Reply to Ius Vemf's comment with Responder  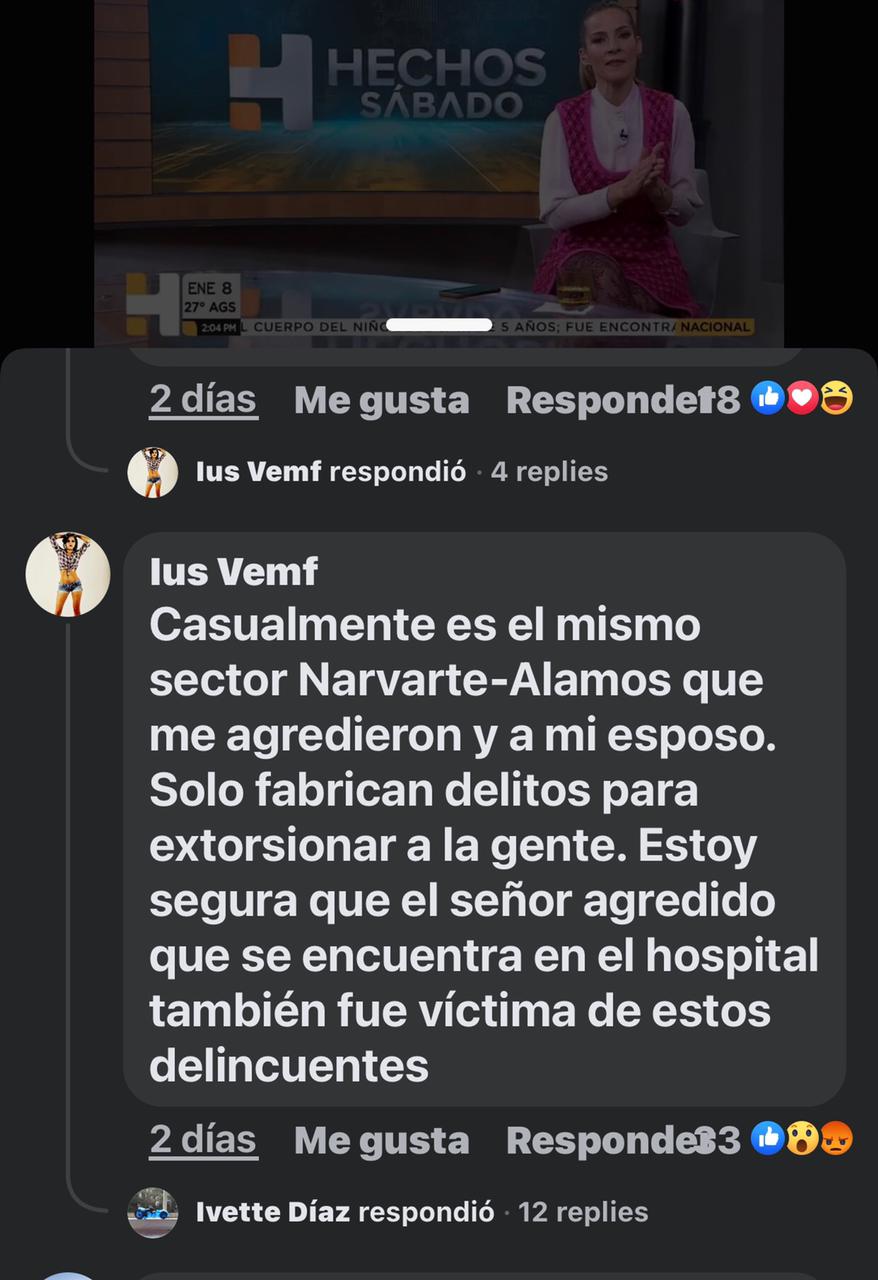605,1140
